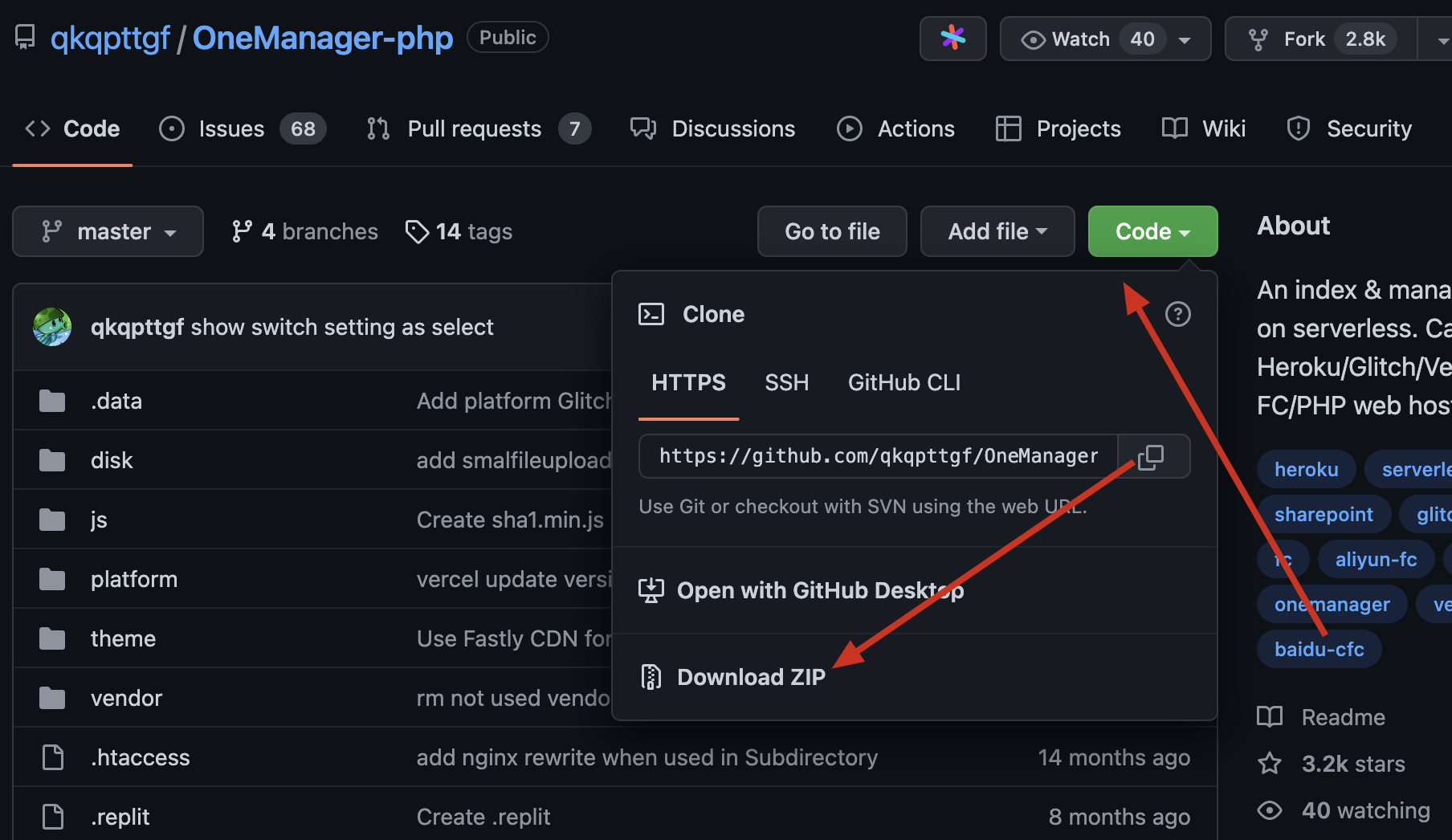The height and width of the screenshot is (840, 1452).
Task: Open with GitHub Desktop
Action: [x=819, y=590]
